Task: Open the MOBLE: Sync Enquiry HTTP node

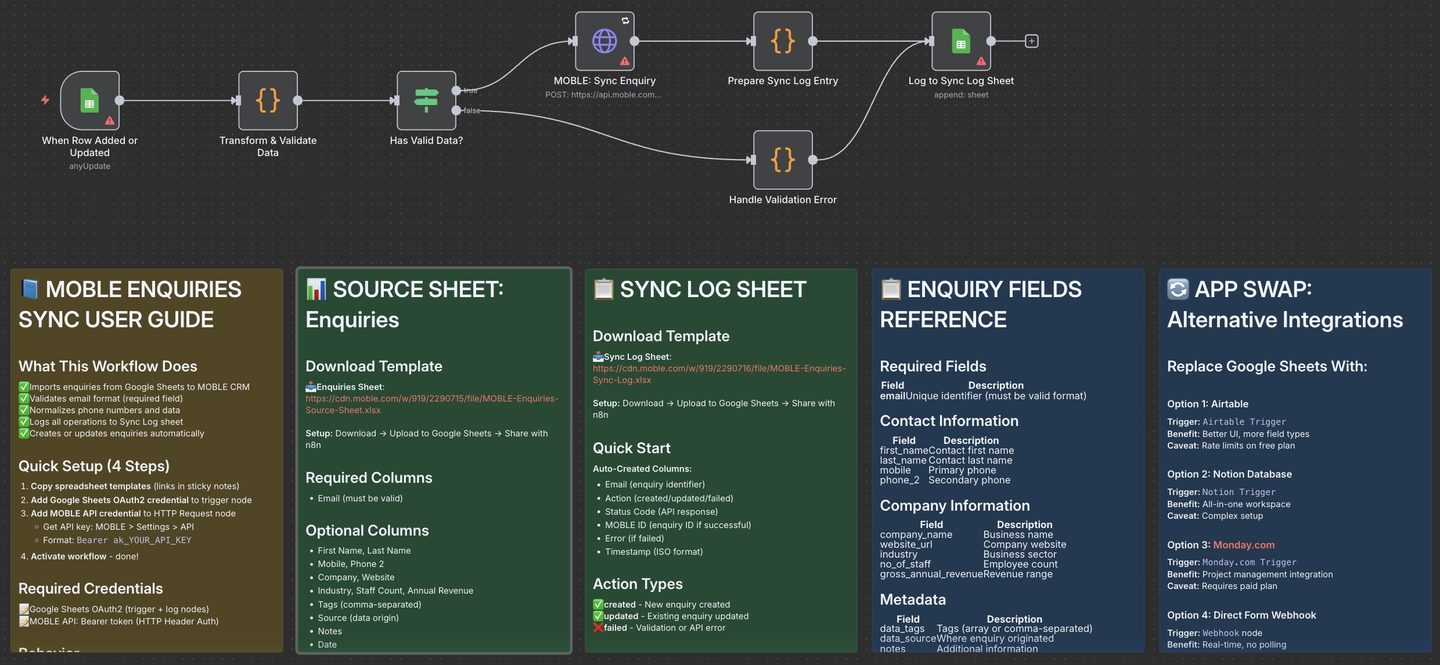Action: (604, 41)
